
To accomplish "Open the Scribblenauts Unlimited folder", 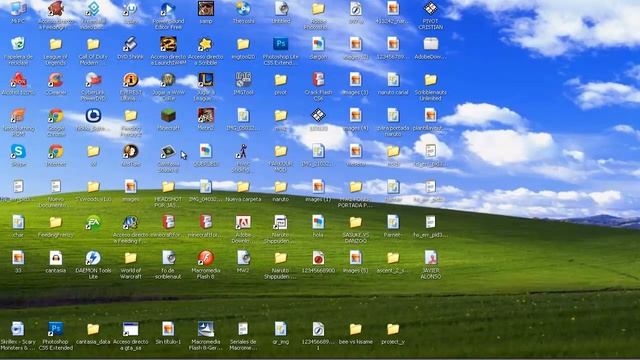I will point(431,80).
